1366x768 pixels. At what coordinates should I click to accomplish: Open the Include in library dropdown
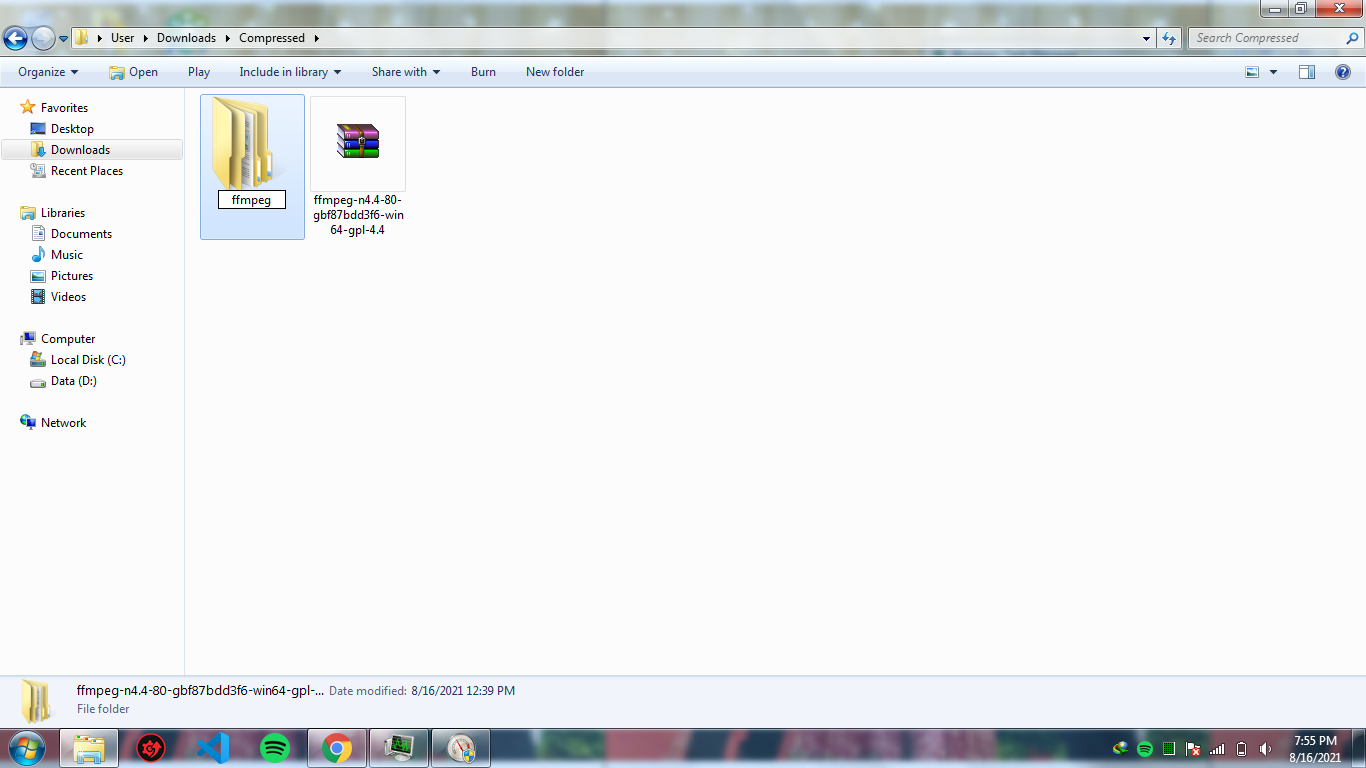(290, 72)
